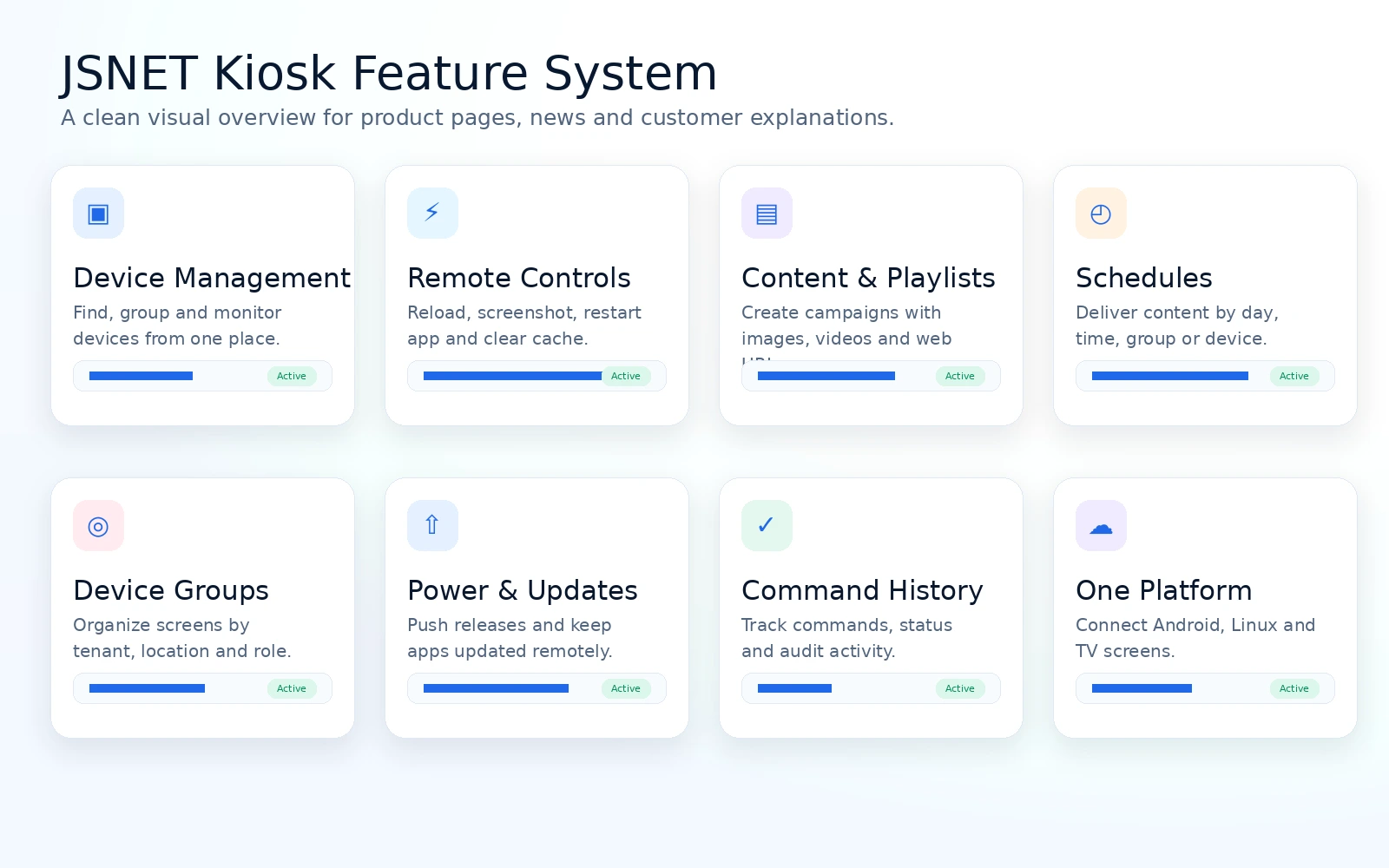
Task: Select the Power & Updates card title
Action: click(x=523, y=590)
